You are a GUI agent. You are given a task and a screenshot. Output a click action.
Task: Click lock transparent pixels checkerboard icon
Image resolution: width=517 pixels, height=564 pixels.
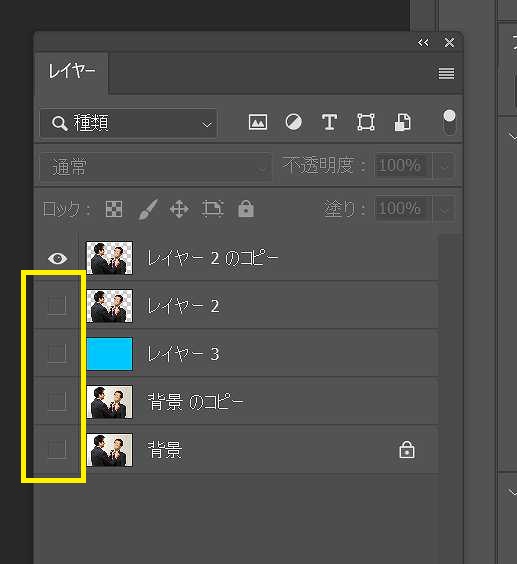click(x=114, y=209)
